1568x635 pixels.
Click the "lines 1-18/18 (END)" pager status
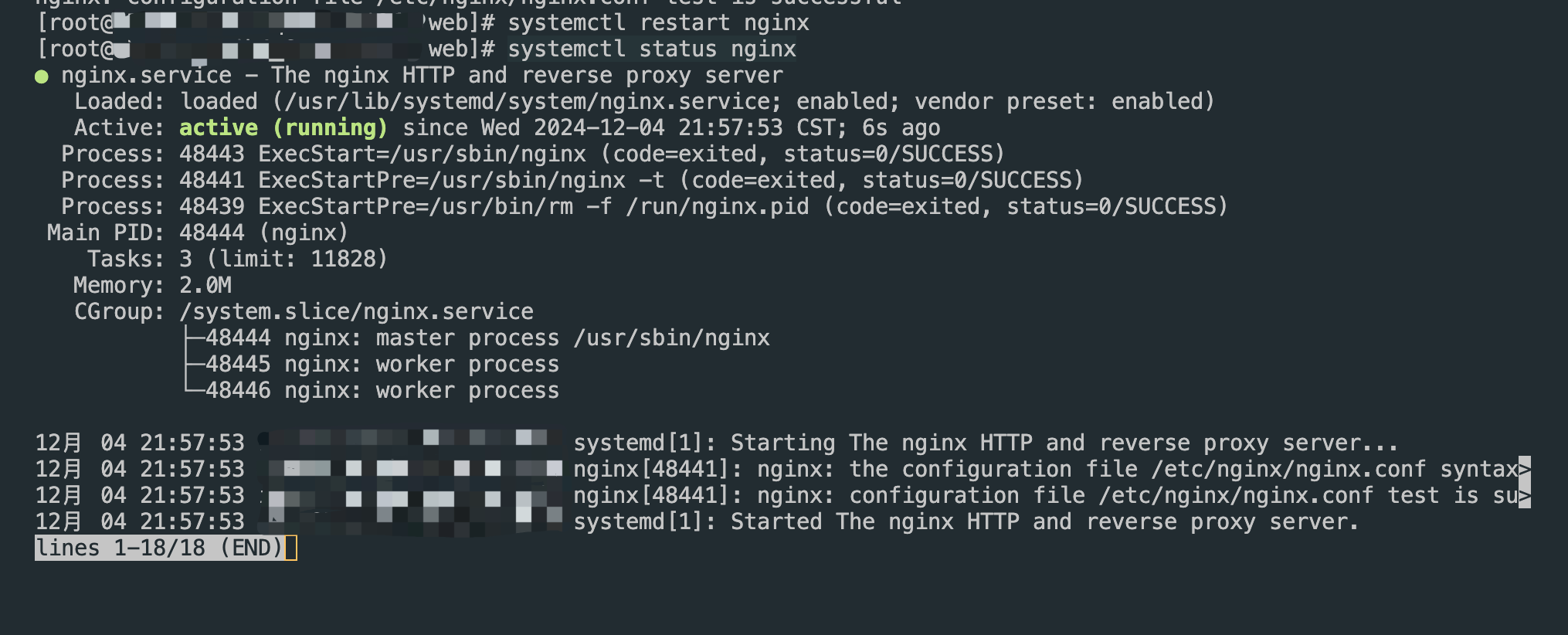[x=159, y=548]
